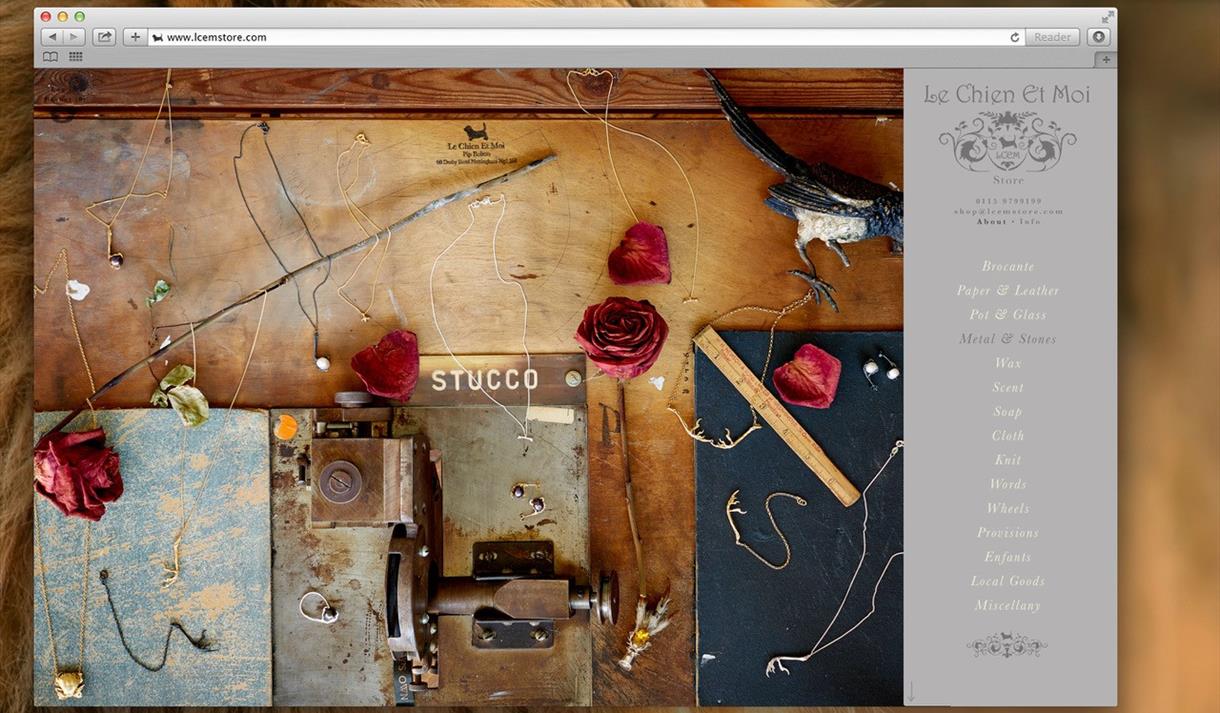Screen dimensions: 1220x713
Task: Visit the Miscellany section
Action: (x=1008, y=605)
